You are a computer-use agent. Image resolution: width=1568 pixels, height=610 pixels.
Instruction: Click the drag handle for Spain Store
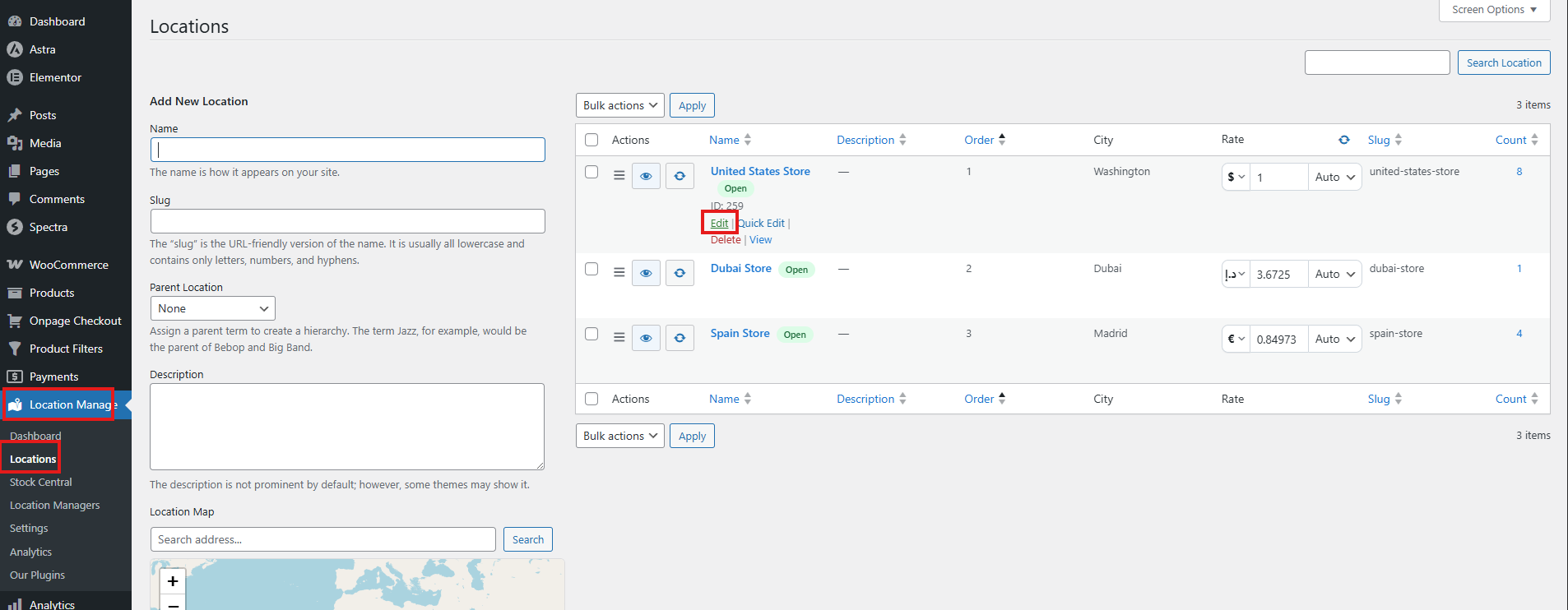click(x=619, y=337)
